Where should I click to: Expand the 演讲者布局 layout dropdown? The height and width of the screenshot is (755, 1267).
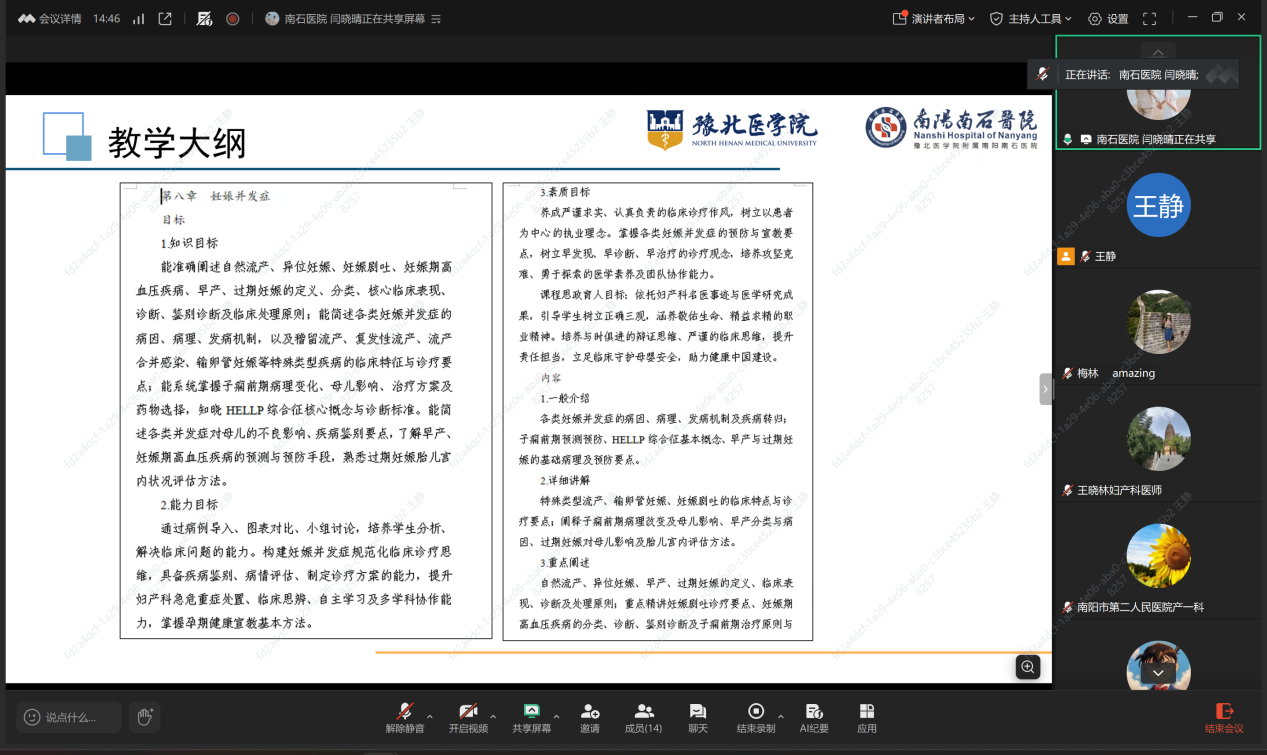pos(934,18)
